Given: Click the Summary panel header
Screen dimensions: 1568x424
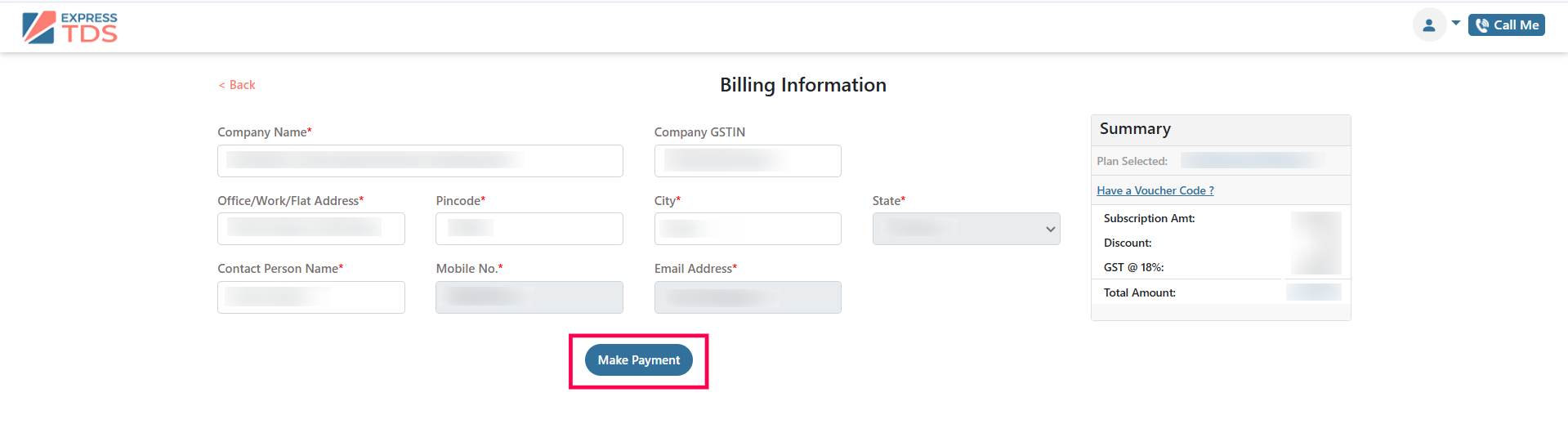Looking at the screenshot, I should point(1221,130).
